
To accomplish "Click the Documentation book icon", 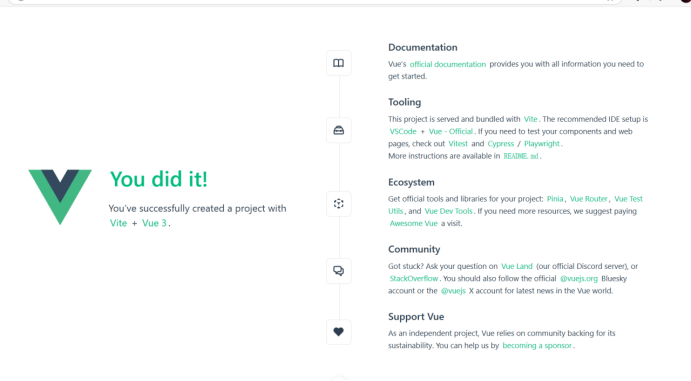I will pyautogui.click(x=338, y=63).
